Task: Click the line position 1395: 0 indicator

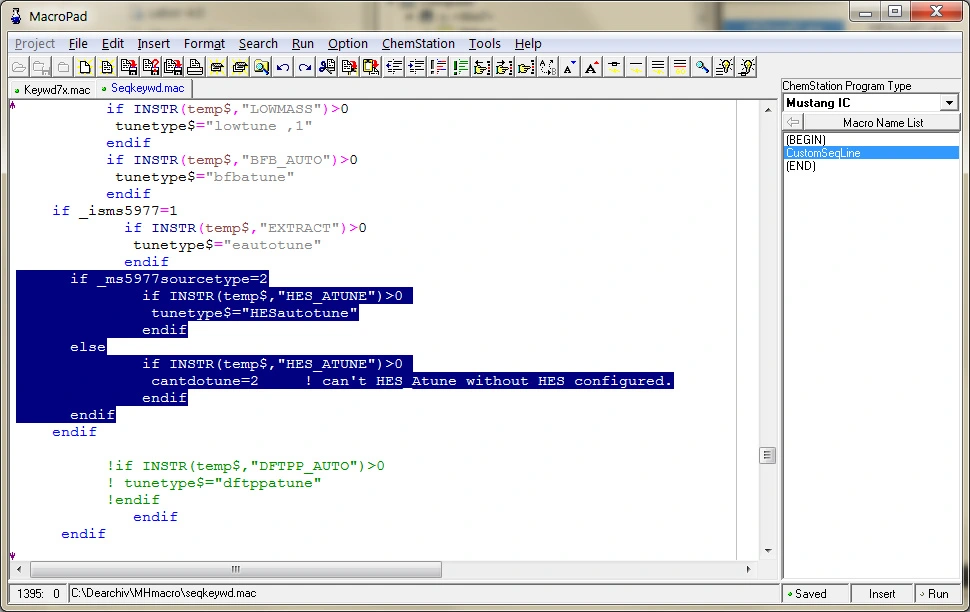Action: coord(38,594)
